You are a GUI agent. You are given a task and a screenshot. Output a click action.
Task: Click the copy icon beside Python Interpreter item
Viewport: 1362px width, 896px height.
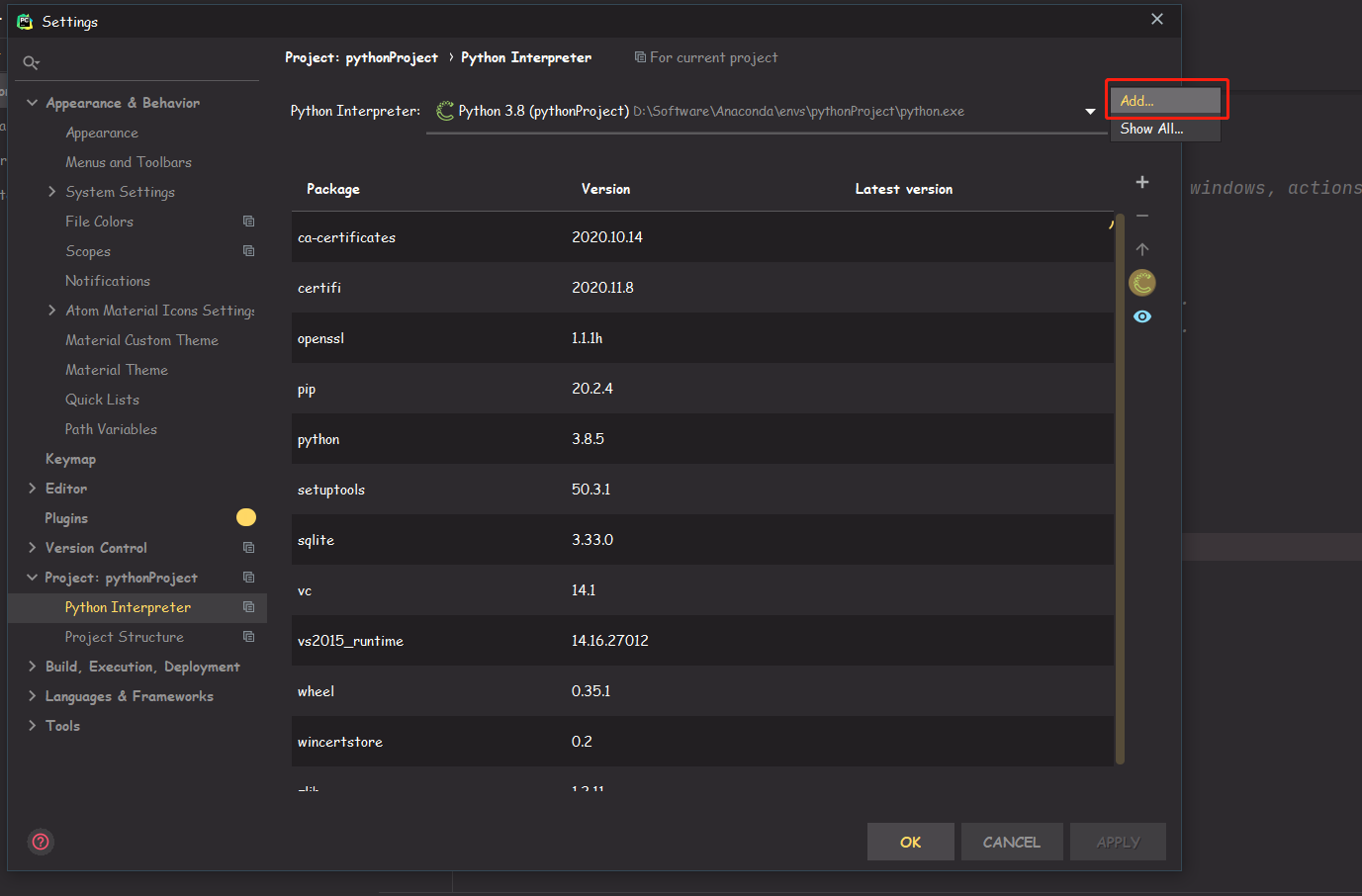pyautogui.click(x=249, y=607)
